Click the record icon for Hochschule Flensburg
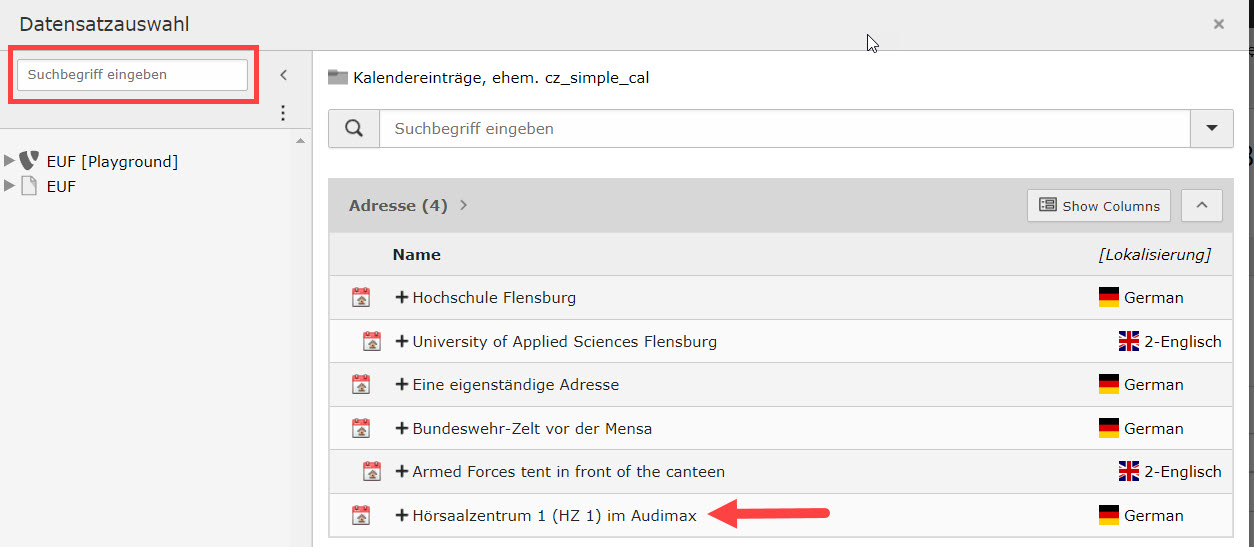Image resolution: width=1254 pixels, height=547 pixels. (361, 298)
